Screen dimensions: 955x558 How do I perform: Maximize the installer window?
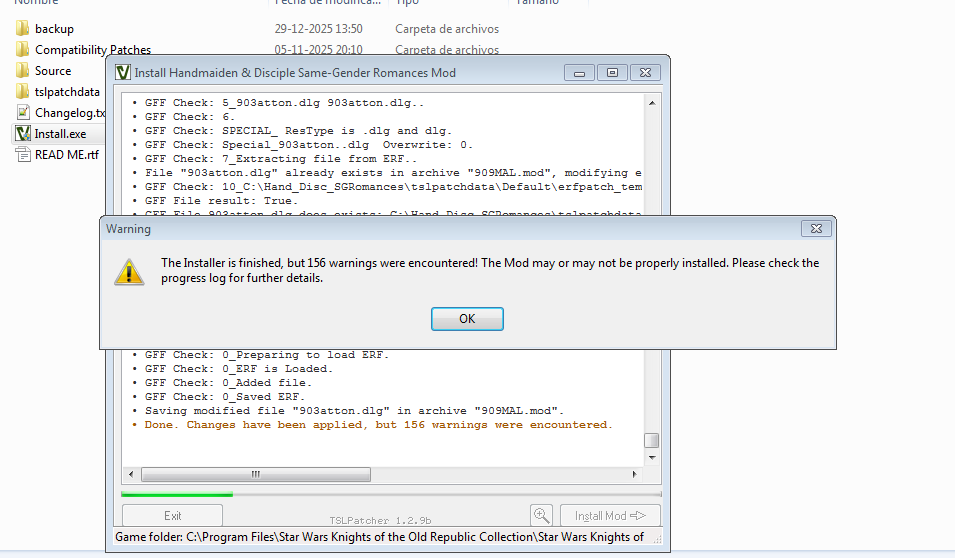pos(612,72)
